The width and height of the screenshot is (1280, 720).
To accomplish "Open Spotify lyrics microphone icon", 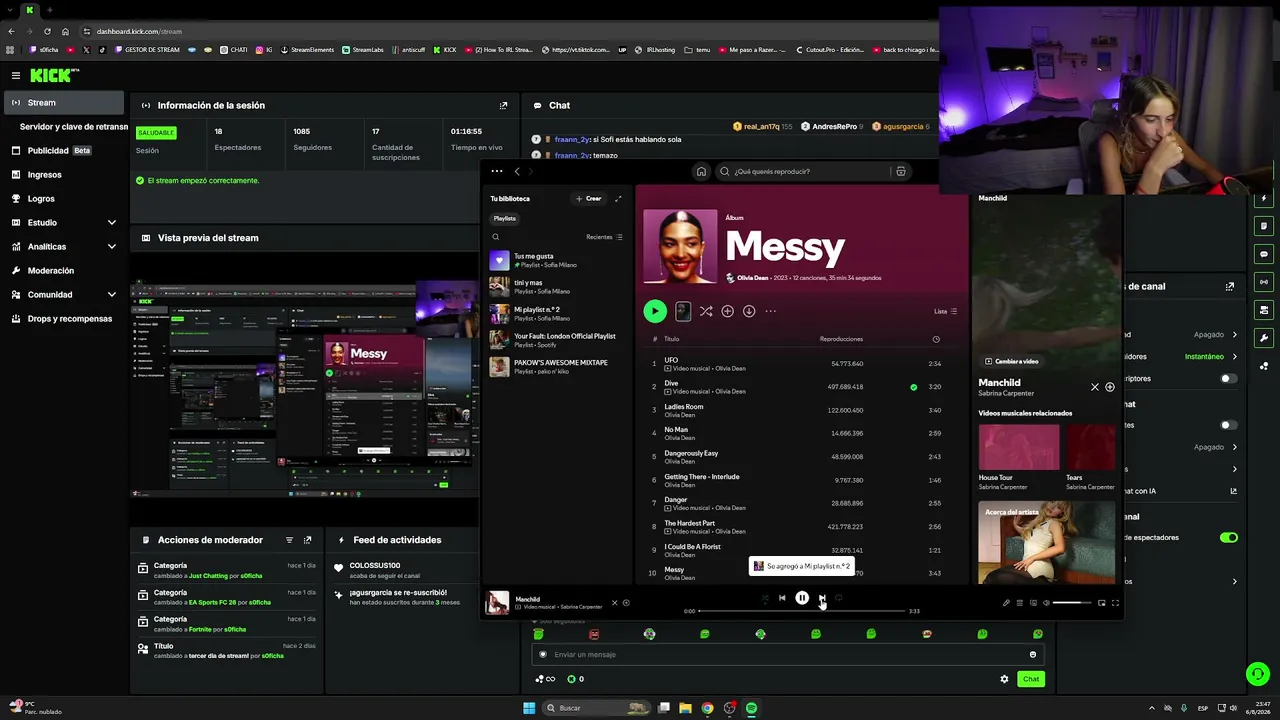I will tap(1006, 603).
